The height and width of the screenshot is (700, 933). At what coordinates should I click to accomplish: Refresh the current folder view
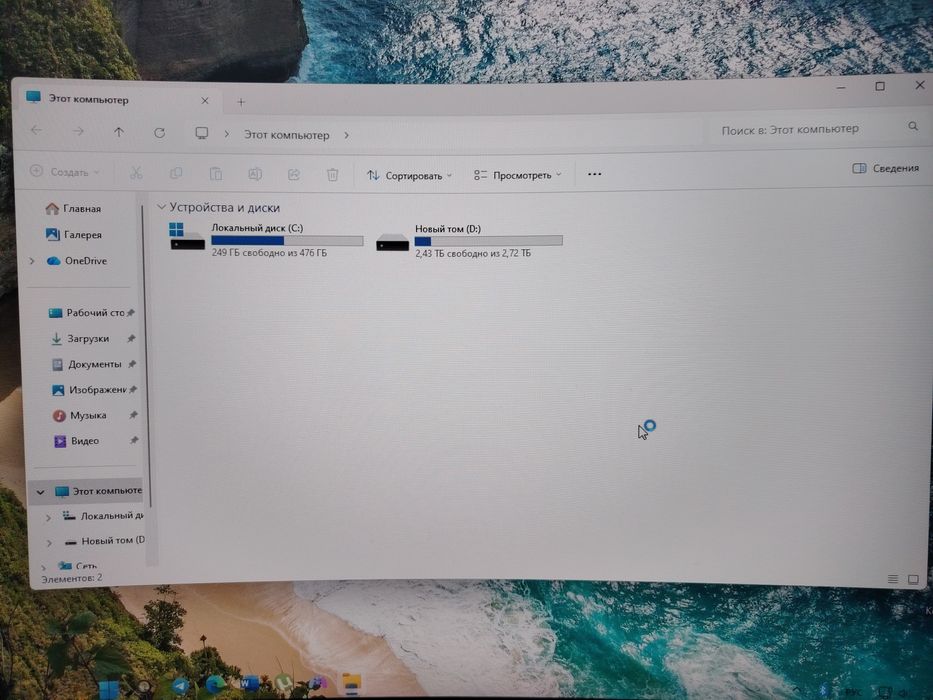159,133
